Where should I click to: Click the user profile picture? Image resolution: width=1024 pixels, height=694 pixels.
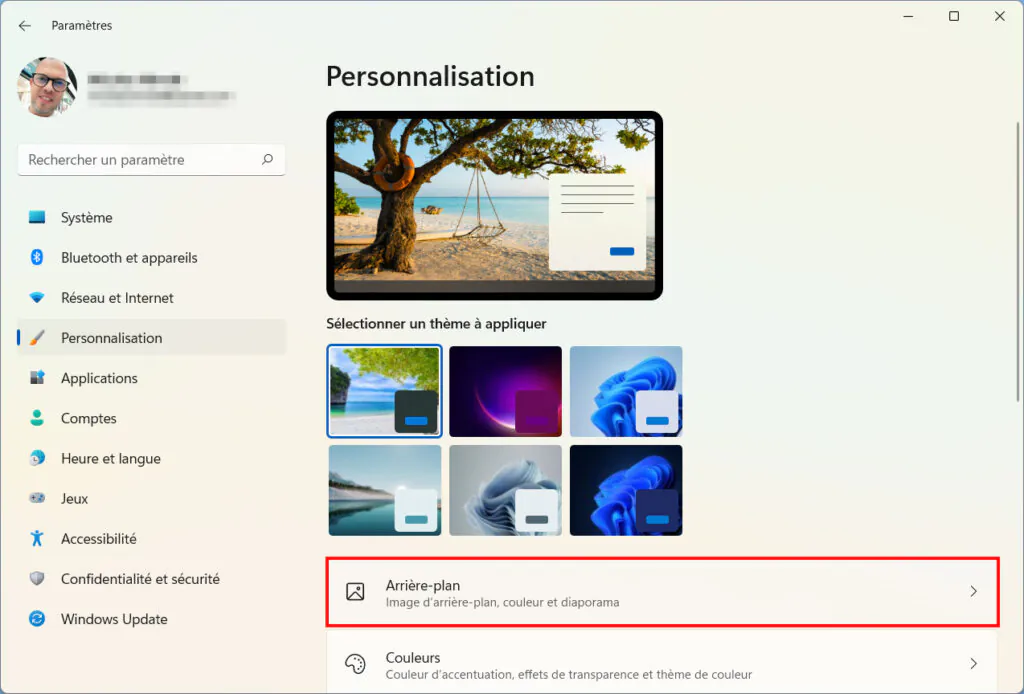[47, 87]
